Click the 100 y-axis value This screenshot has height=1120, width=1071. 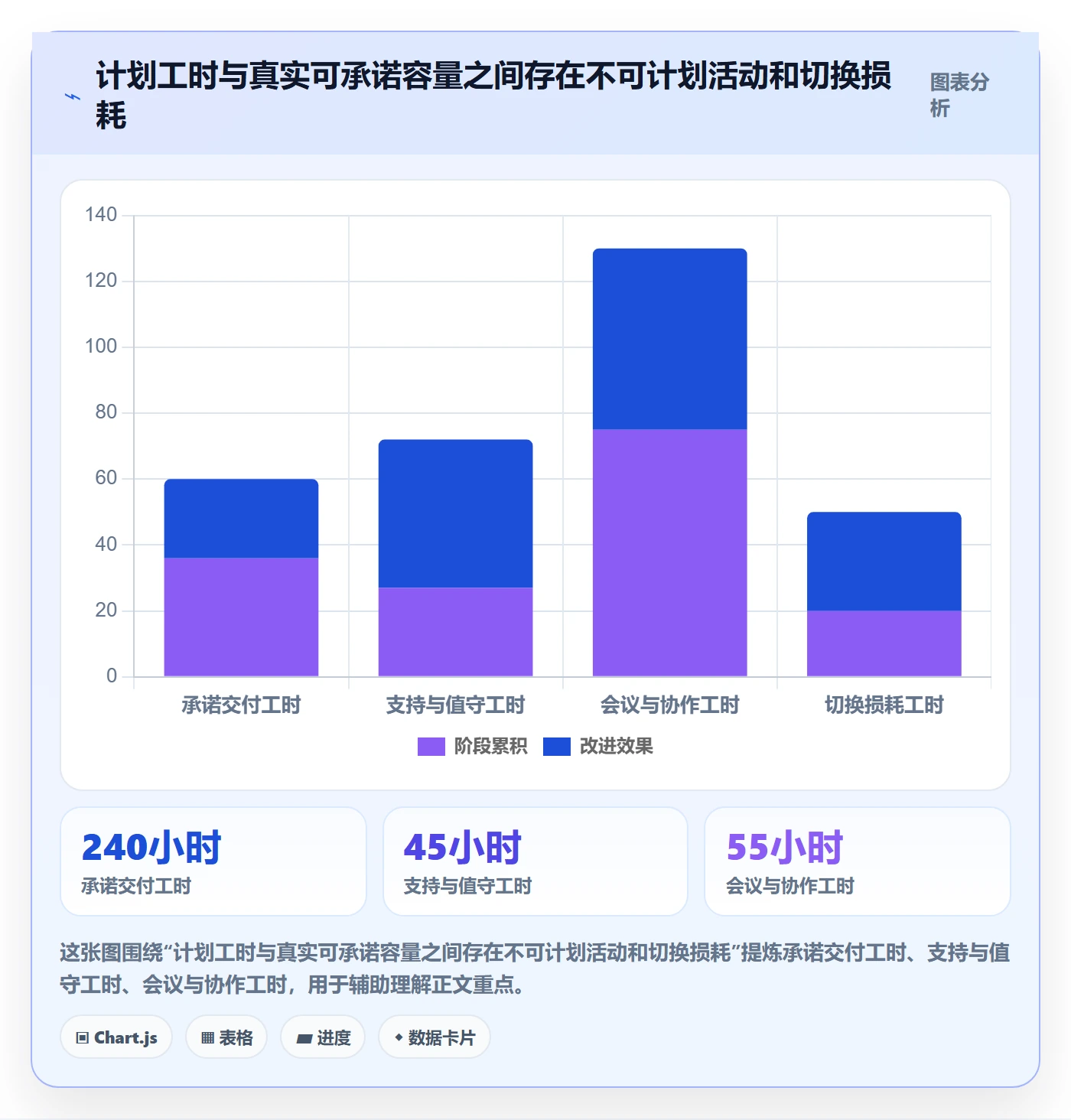pos(101,346)
